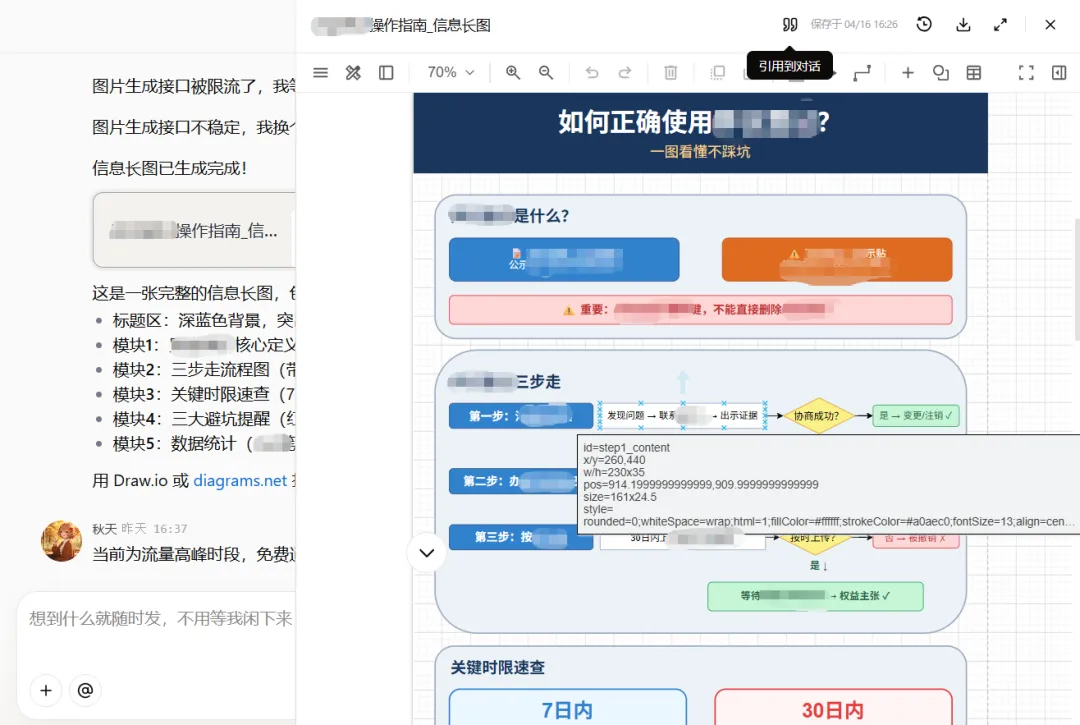Open the version history clock icon
The image size is (1080, 725).
click(924, 25)
